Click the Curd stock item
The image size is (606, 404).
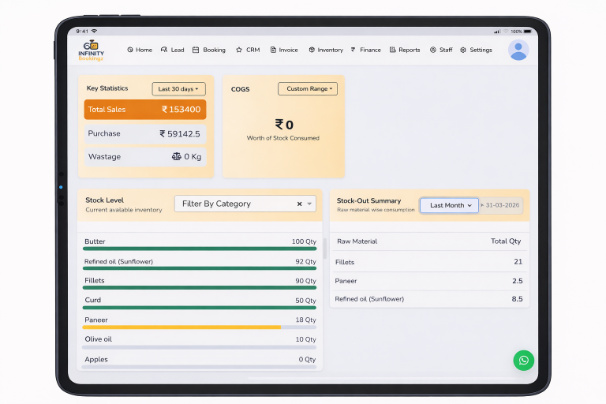[93, 300]
